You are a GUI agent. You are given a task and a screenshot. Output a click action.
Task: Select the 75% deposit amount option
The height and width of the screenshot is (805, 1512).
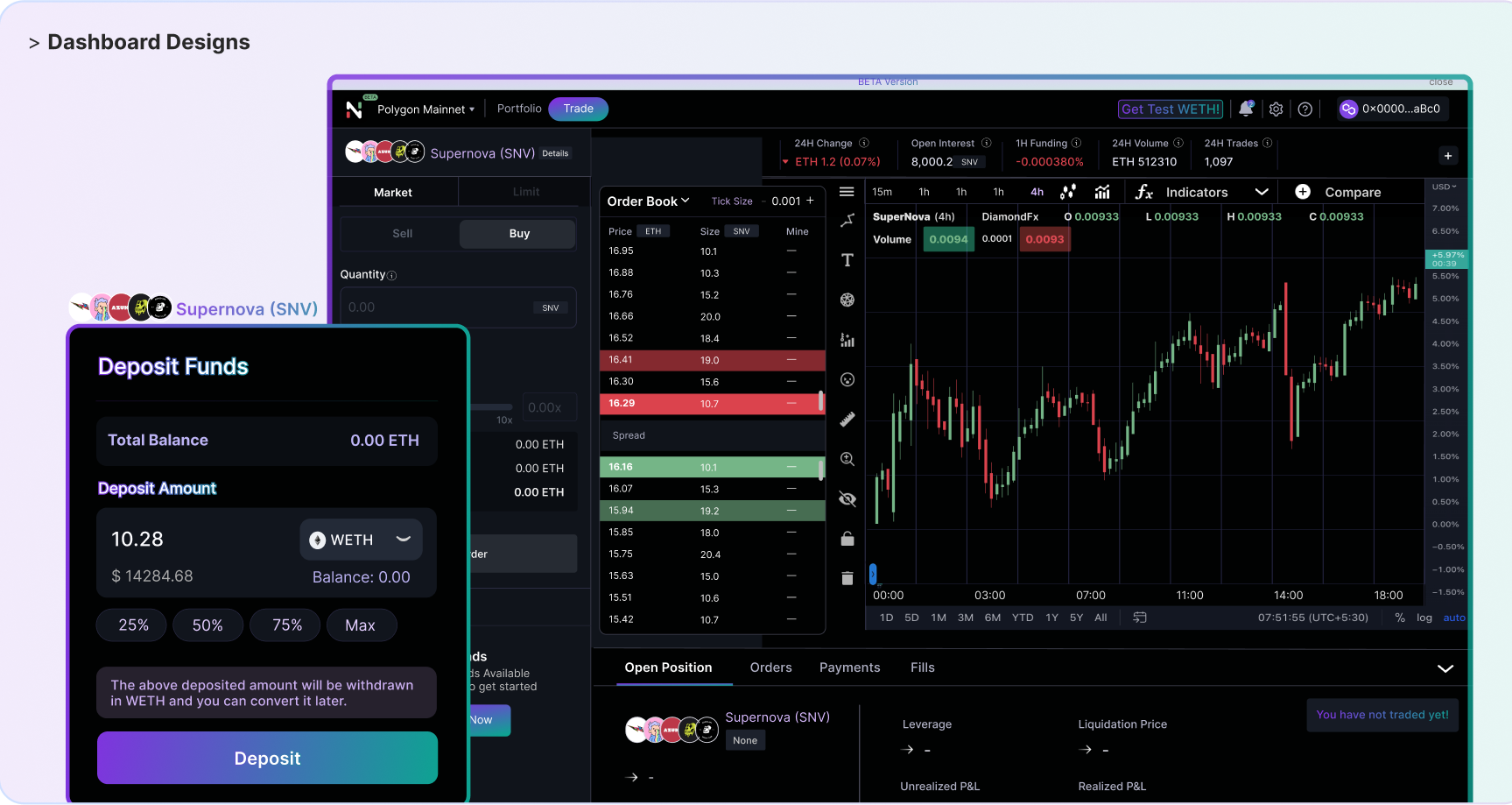coord(285,625)
